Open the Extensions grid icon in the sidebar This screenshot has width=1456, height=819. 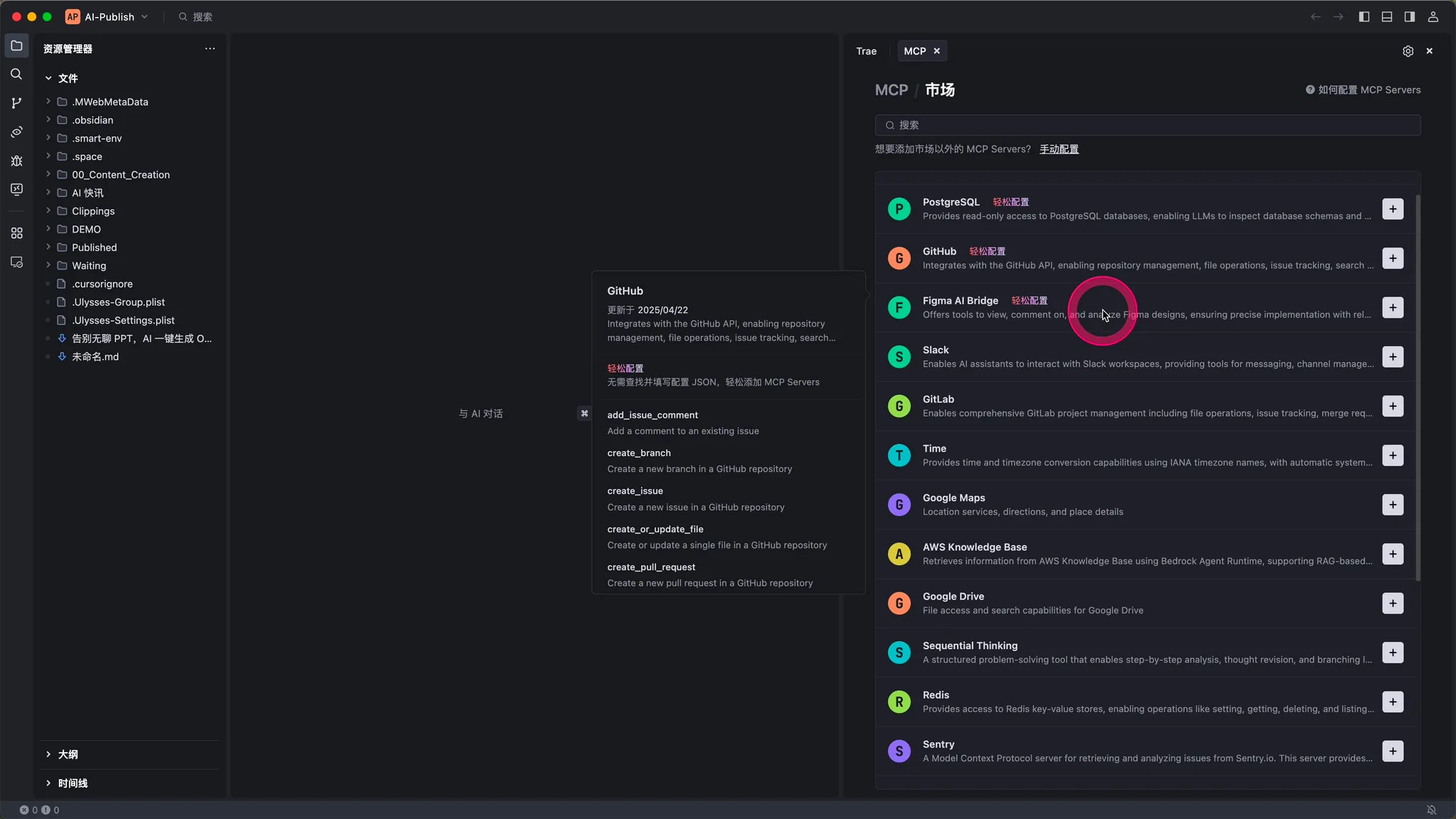click(x=16, y=233)
